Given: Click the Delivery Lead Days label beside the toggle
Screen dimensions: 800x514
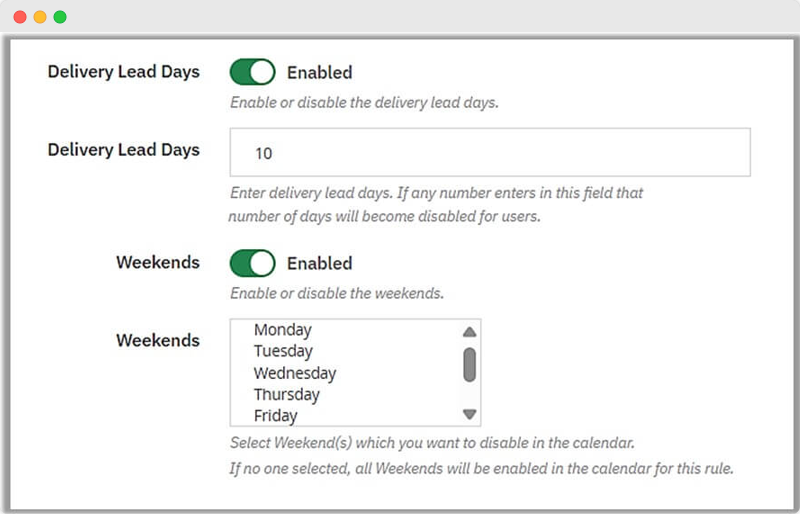Looking at the screenshot, I should point(124,72).
